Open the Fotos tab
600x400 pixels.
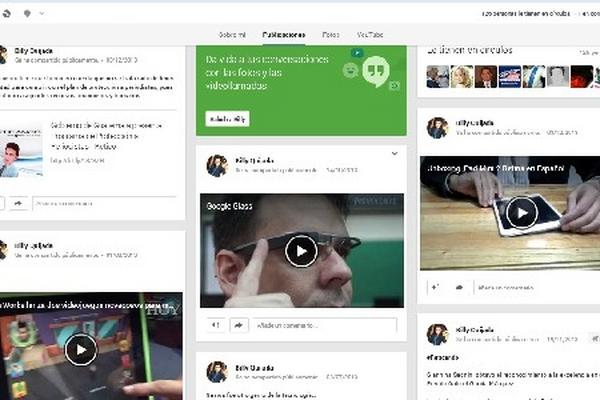[330, 33]
